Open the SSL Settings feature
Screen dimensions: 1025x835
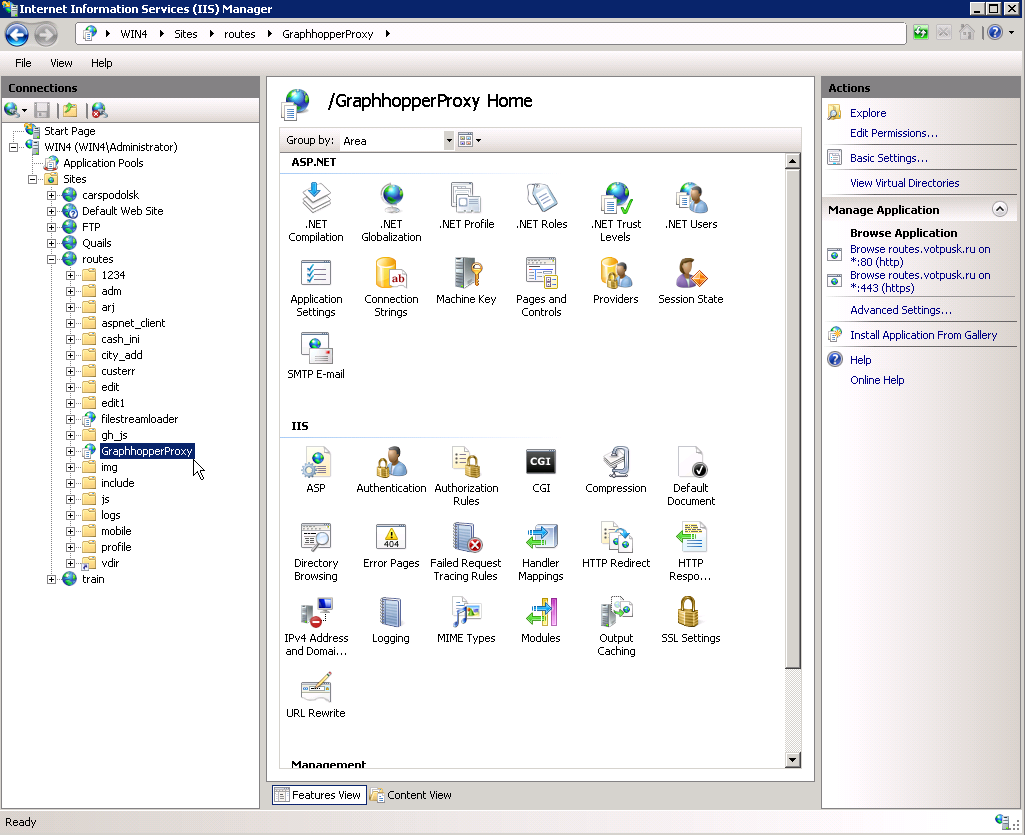coord(691,621)
